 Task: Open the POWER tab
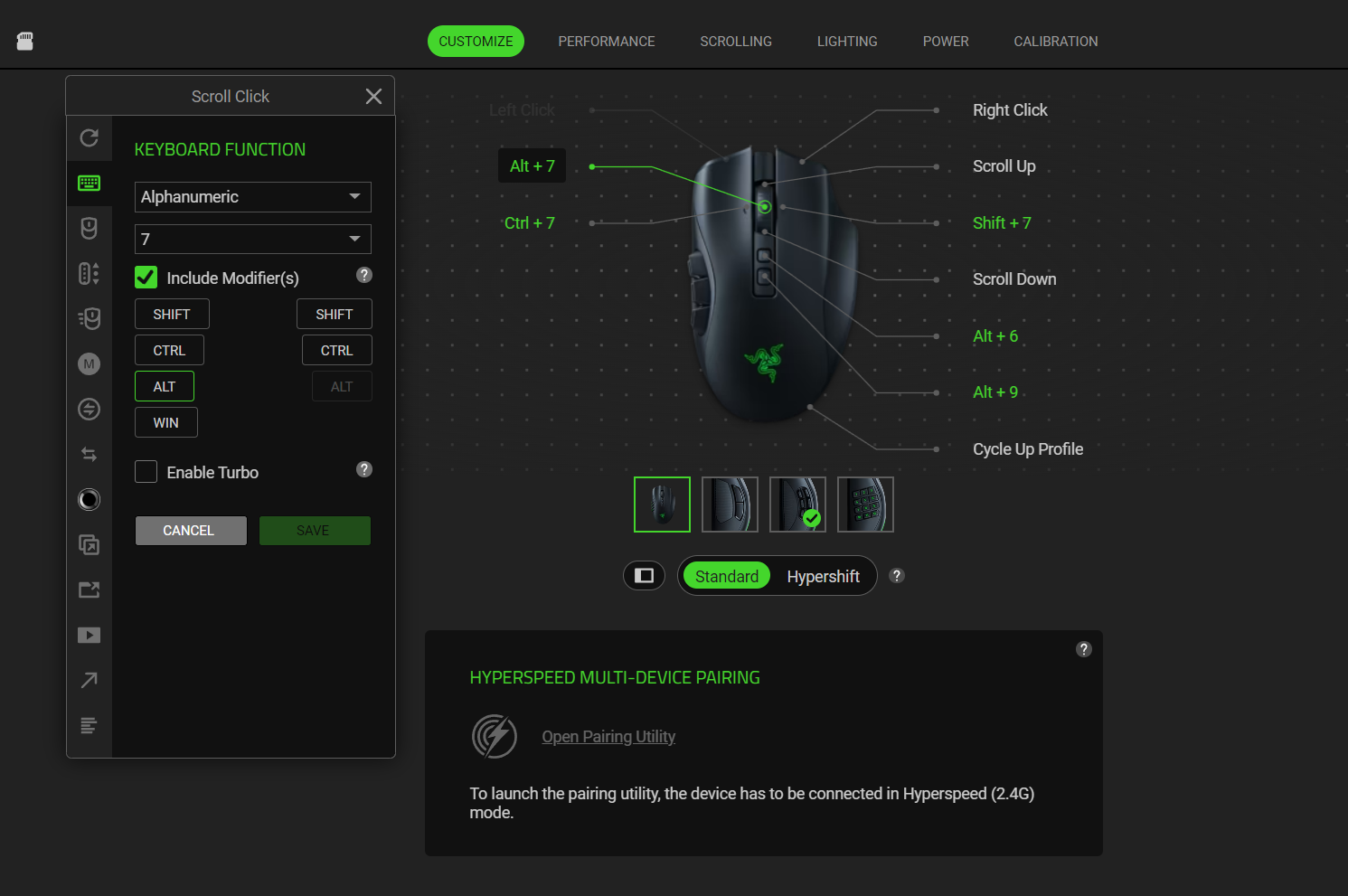(946, 42)
